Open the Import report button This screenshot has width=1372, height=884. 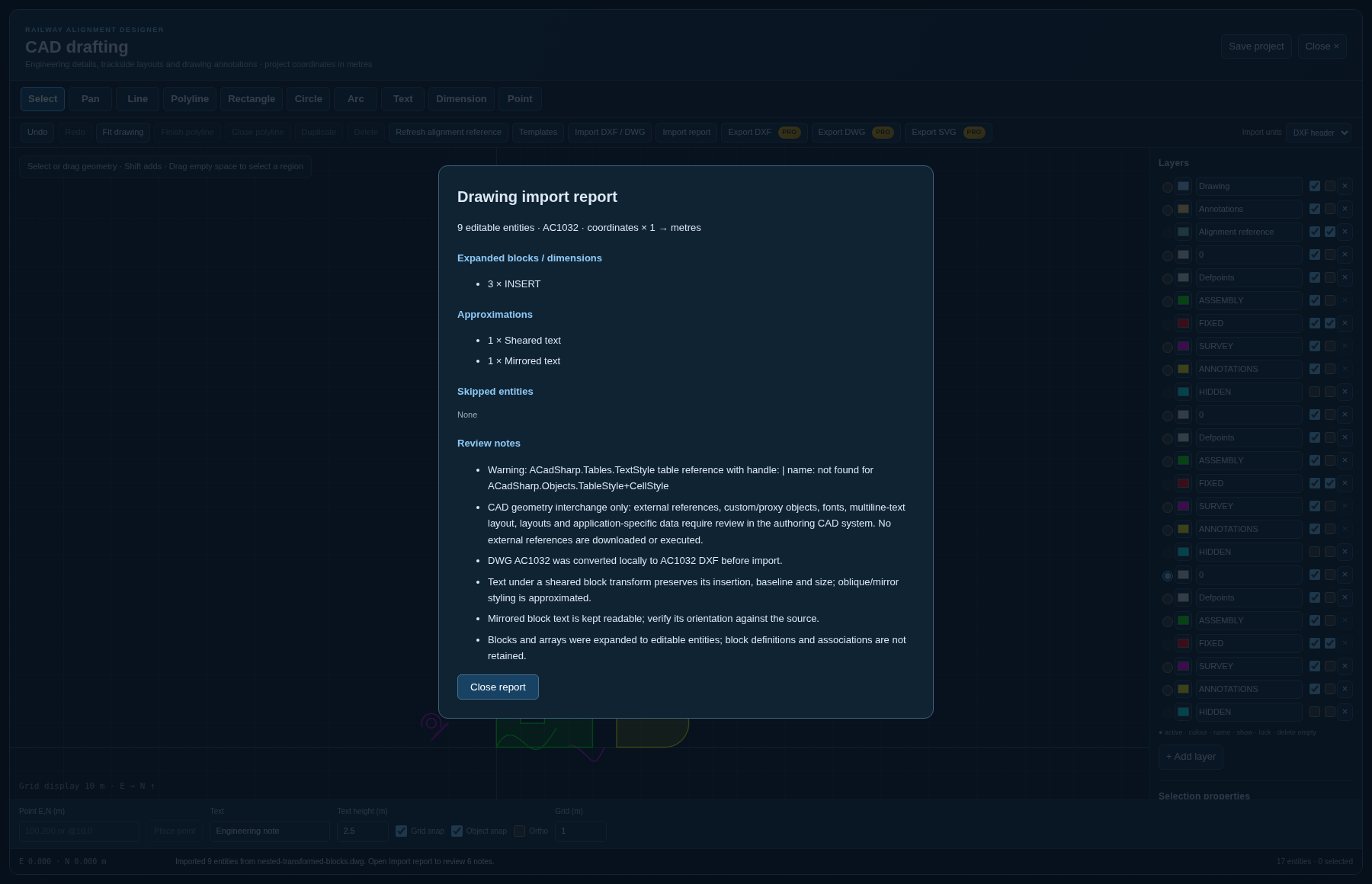click(x=686, y=133)
